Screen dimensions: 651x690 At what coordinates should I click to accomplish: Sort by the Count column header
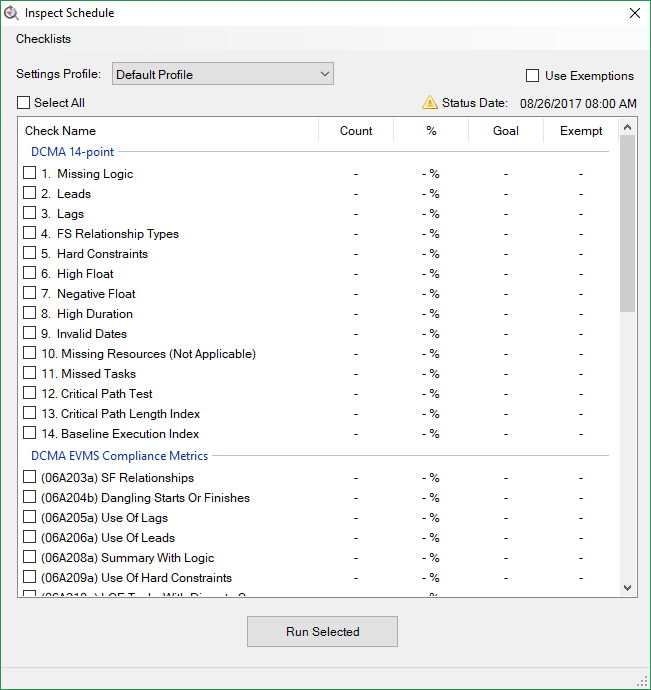coord(356,131)
